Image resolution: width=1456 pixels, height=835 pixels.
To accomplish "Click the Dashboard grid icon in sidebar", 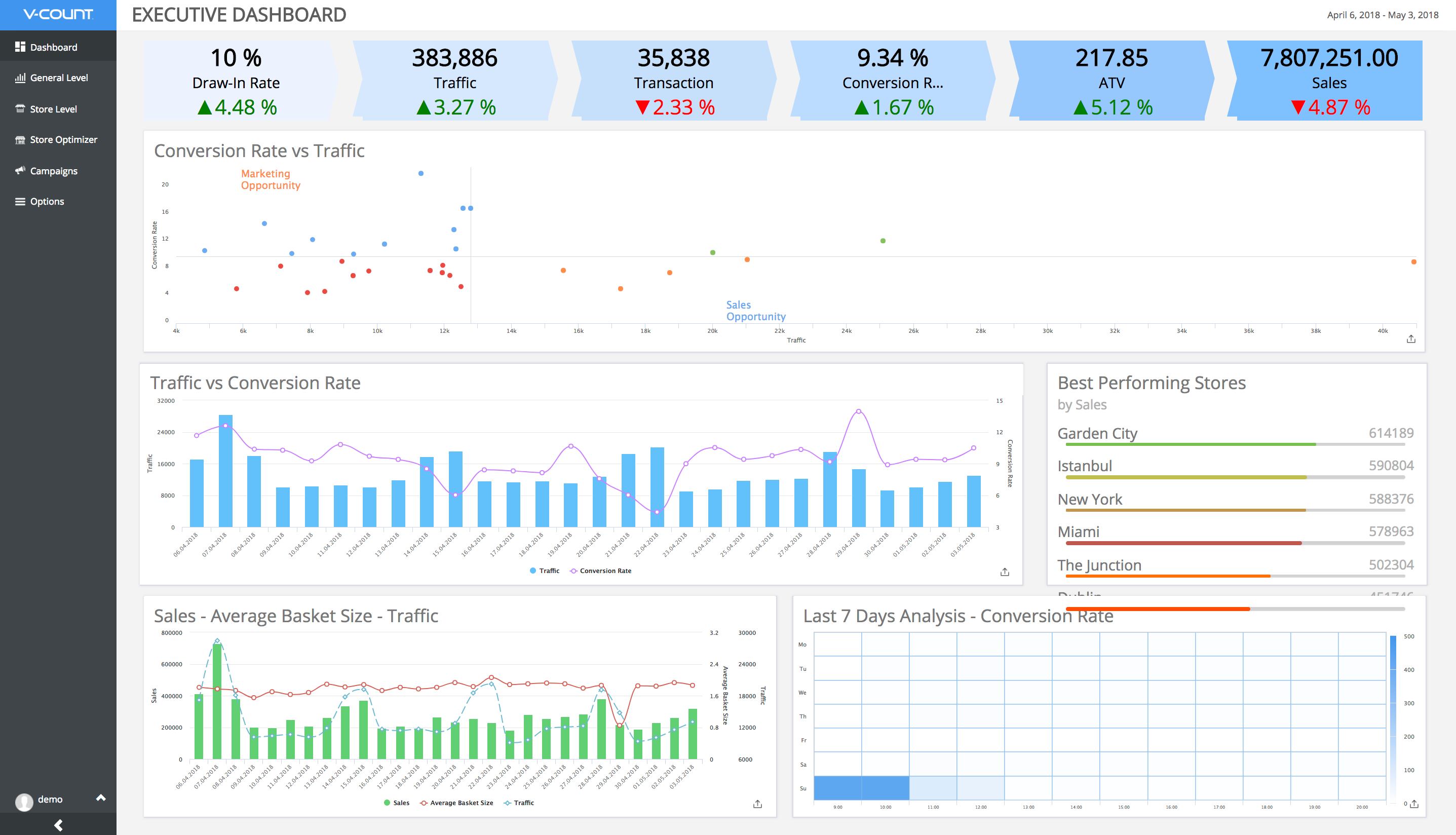I will point(20,47).
